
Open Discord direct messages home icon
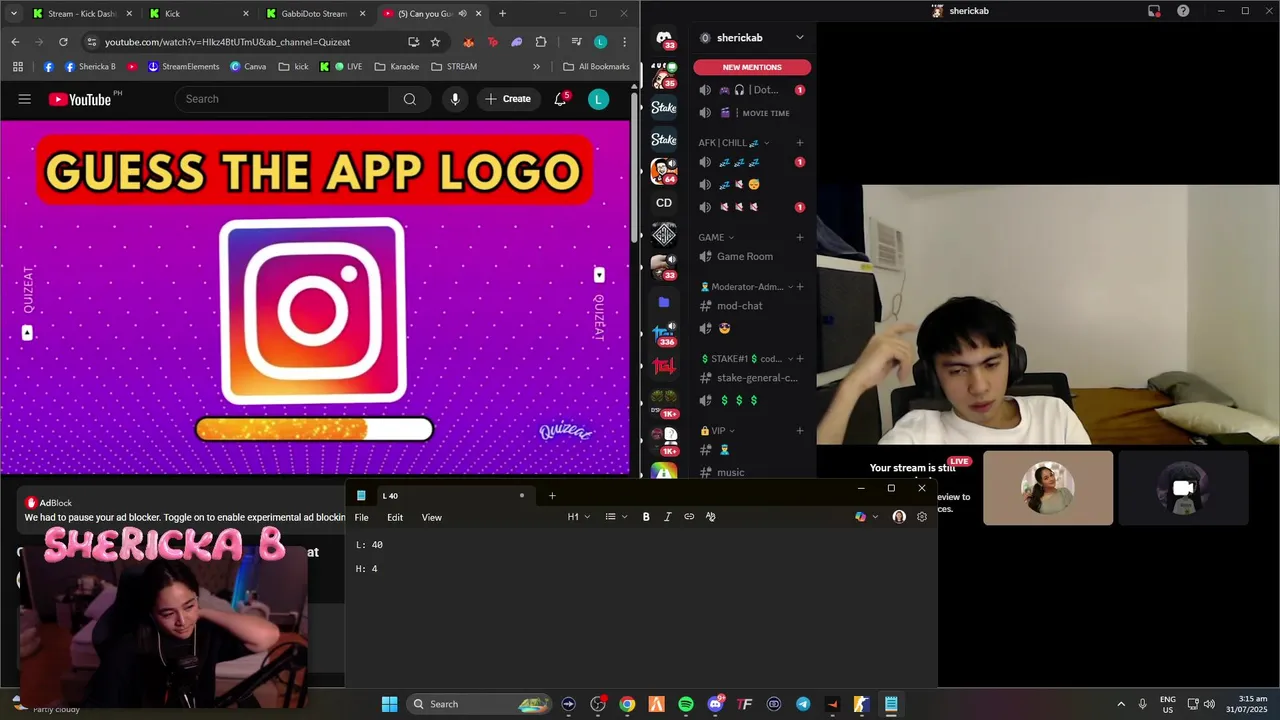(x=664, y=38)
